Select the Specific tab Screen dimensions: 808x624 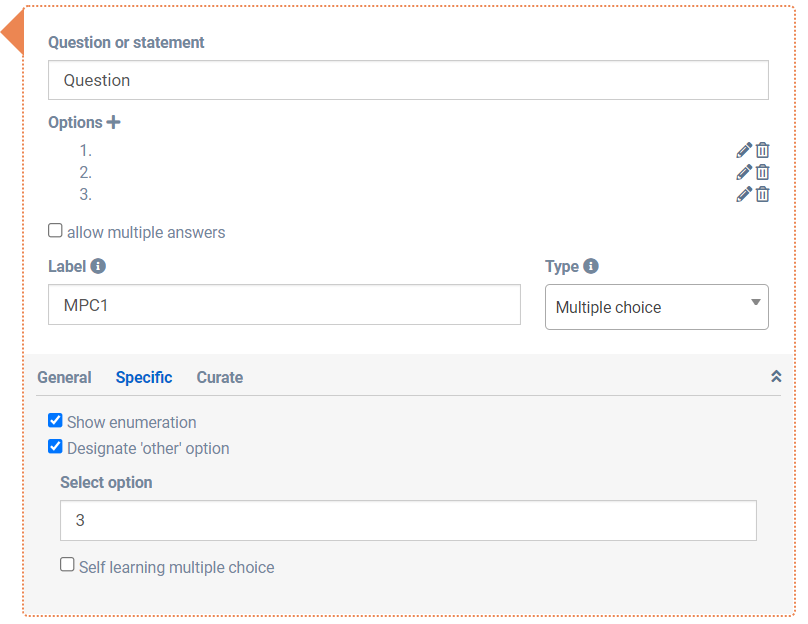pos(144,377)
